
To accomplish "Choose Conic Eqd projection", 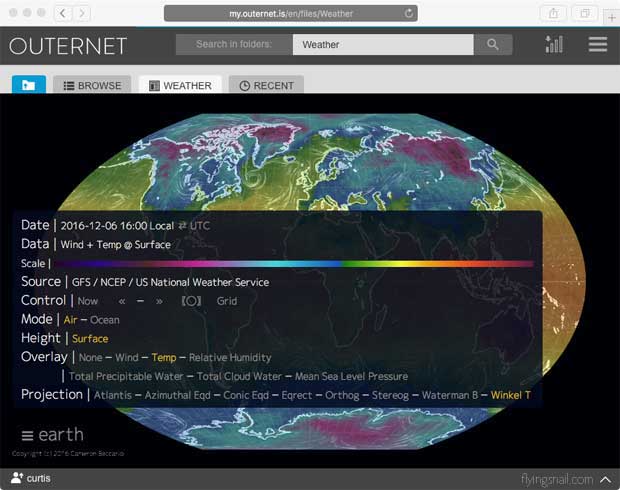I will click(246, 395).
